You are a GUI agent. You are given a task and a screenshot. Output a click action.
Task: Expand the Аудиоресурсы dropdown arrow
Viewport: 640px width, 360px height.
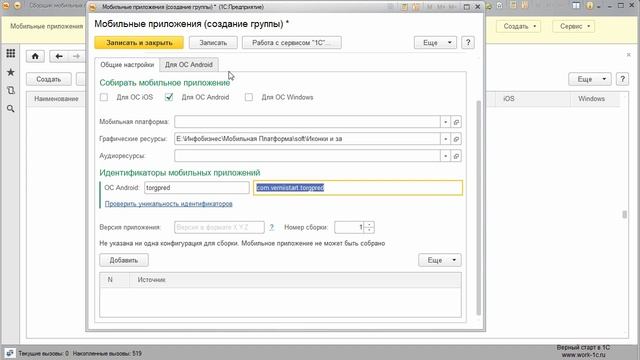coord(446,156)
